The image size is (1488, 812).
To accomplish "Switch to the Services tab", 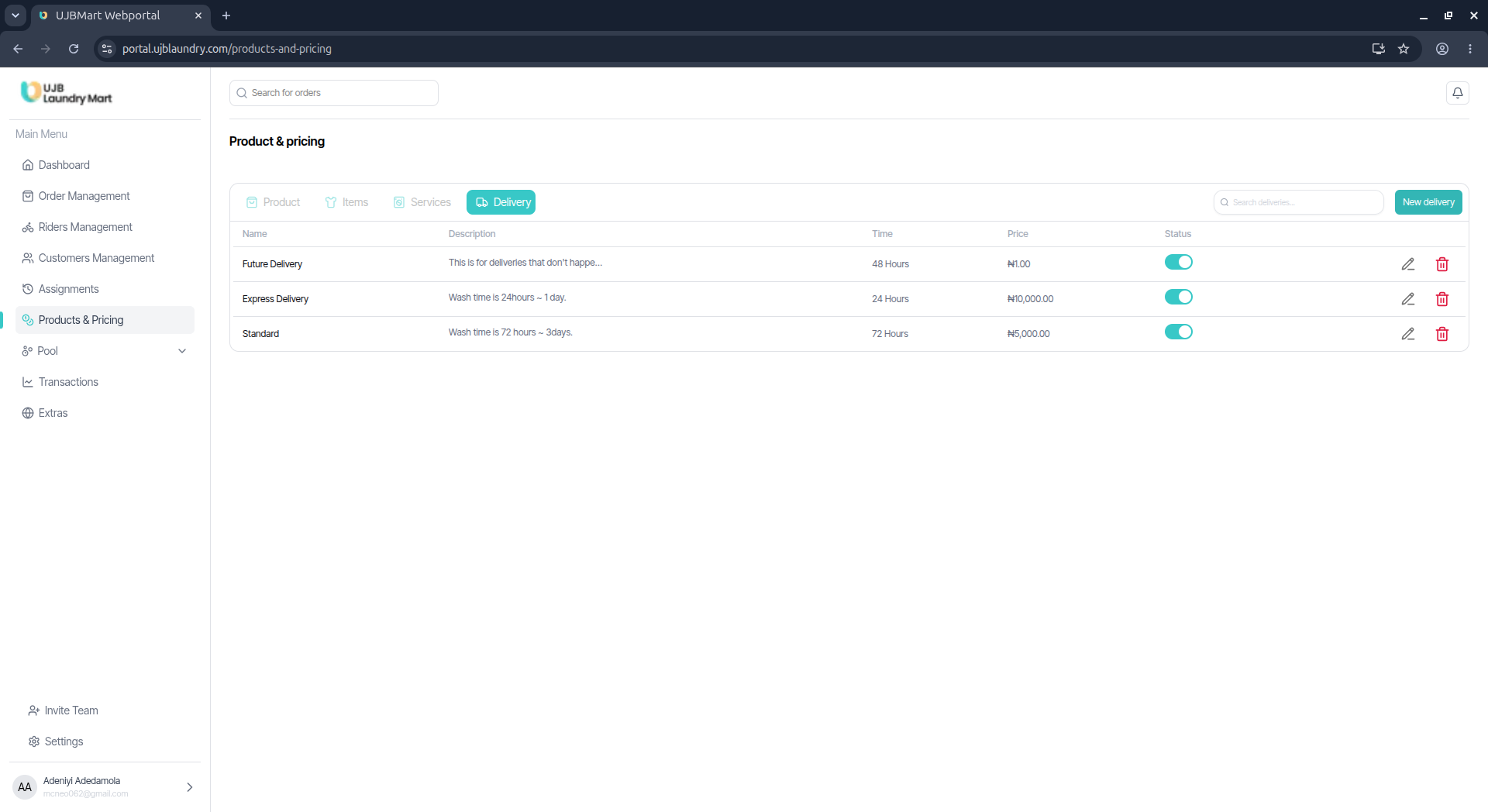I will click(x=422, y=202).
